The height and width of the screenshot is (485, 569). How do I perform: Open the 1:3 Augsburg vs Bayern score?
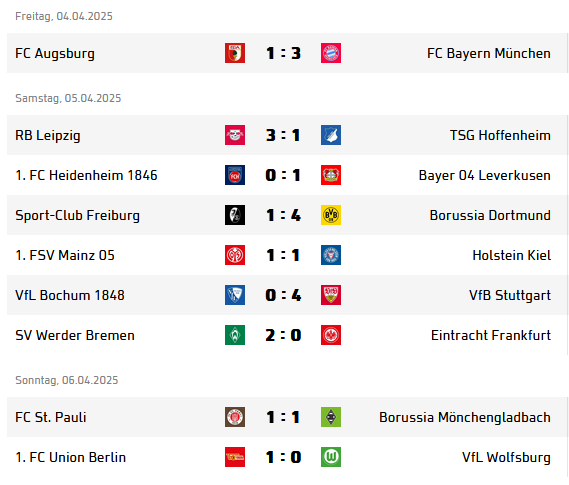[x=283, y=53]
